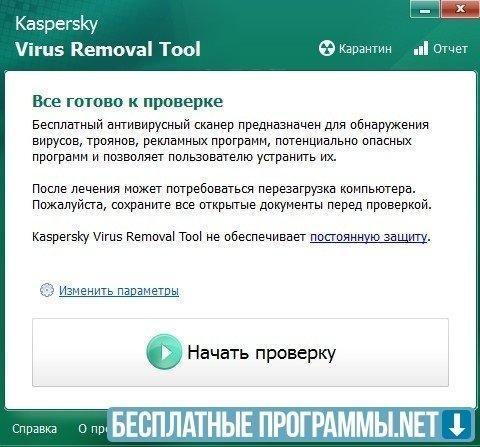Click the Kaspersky brand name in header
Screen dimensions: 480x447
pos(57,24)
